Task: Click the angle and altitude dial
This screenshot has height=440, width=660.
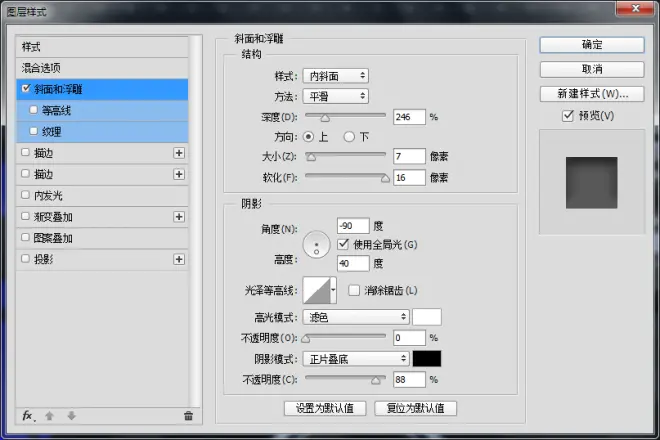Action: tap(316, 245)
